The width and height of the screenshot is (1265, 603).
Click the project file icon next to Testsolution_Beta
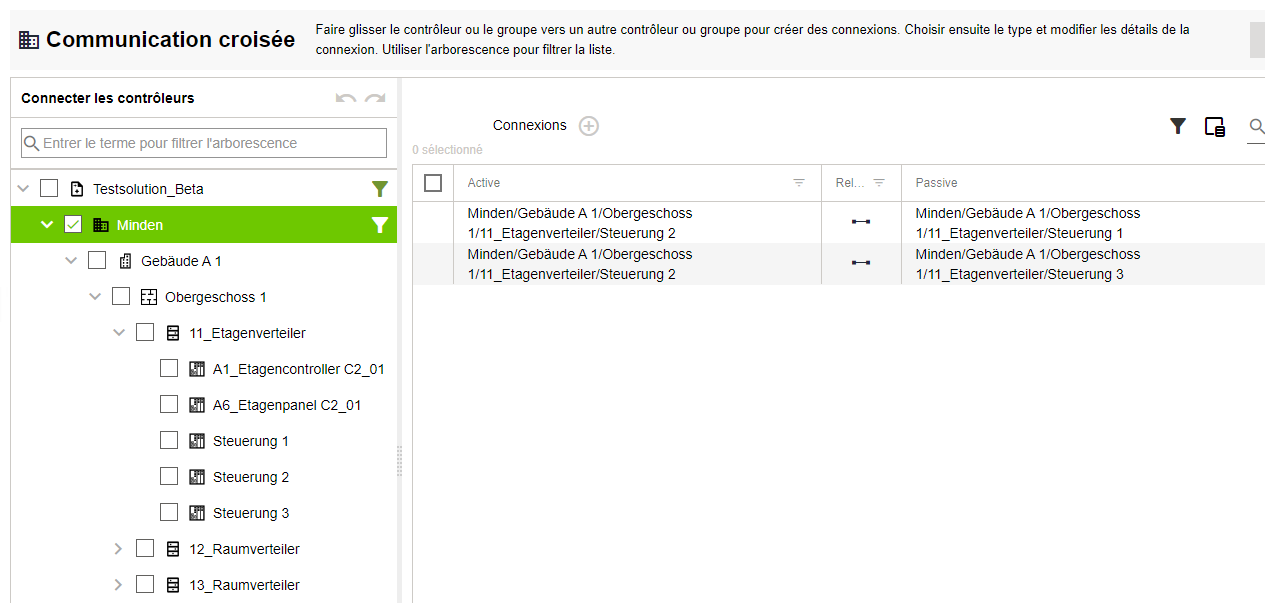(77, 189)
